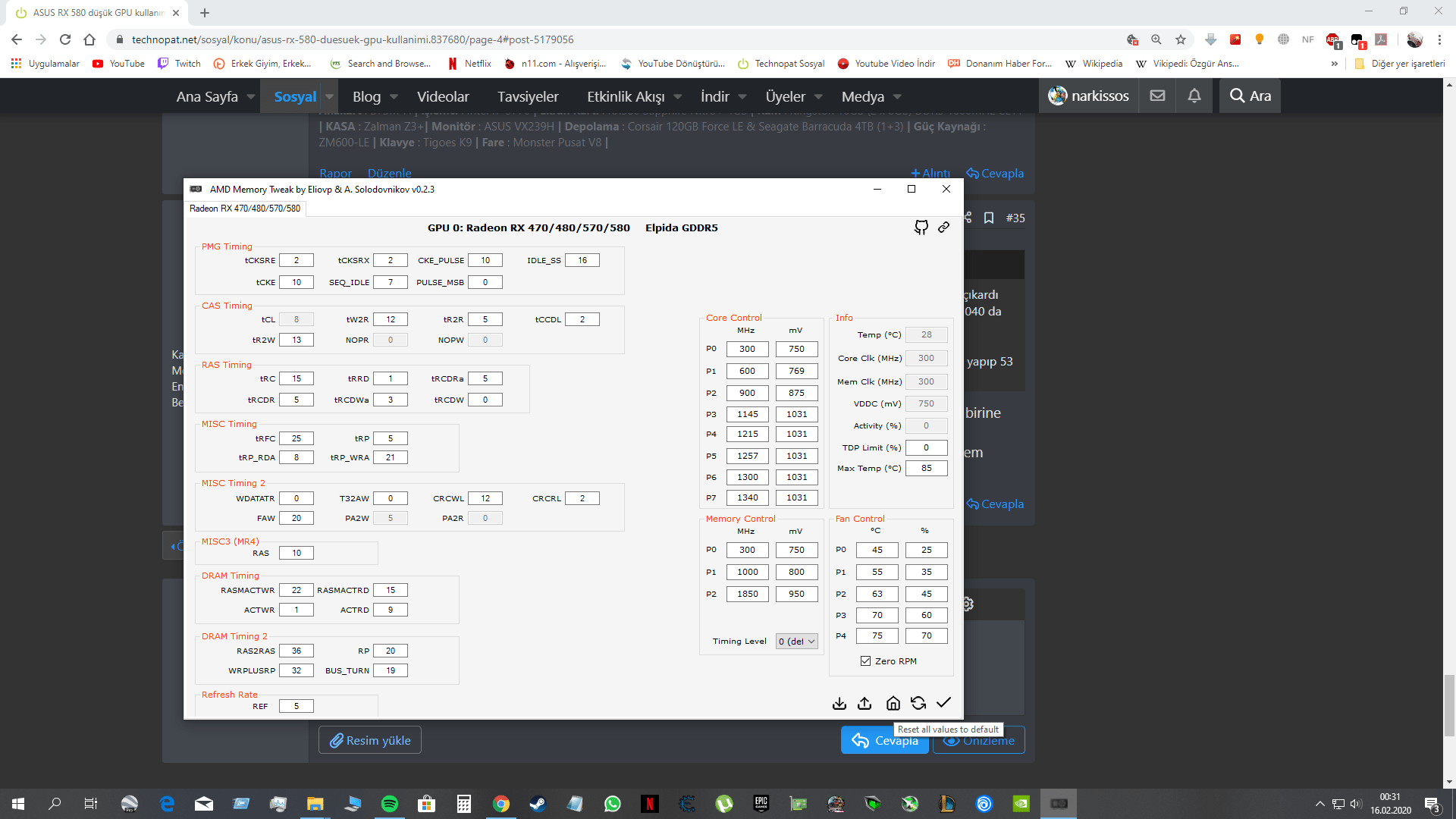Apply changes with the checkmark icon

(943, 702)
